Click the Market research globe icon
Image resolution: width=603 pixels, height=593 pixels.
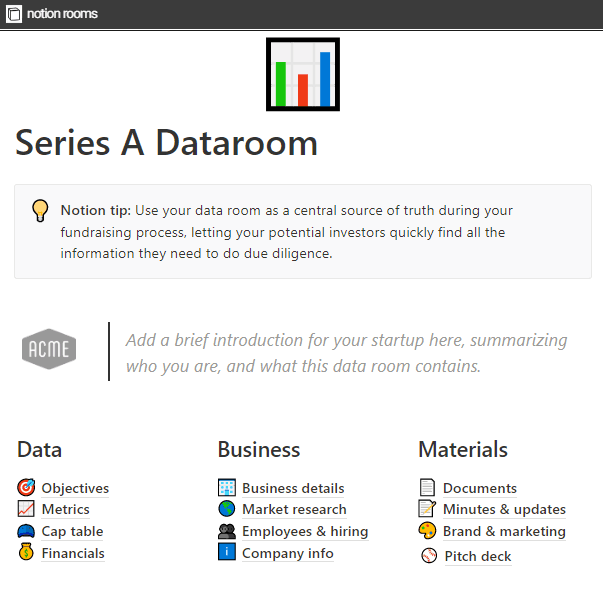click(x=227, y=508)
